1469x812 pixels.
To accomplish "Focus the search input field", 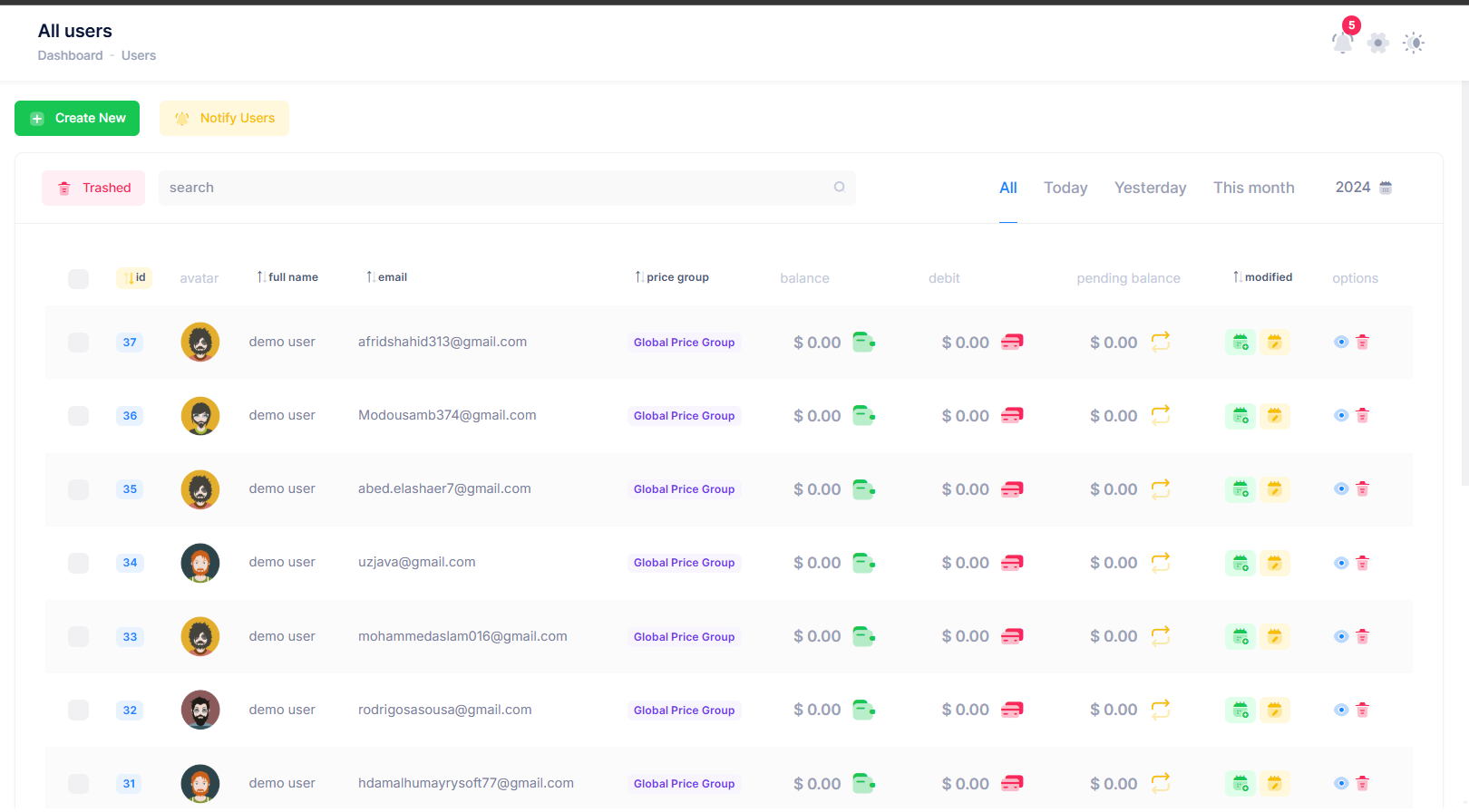I will (507, 188).
